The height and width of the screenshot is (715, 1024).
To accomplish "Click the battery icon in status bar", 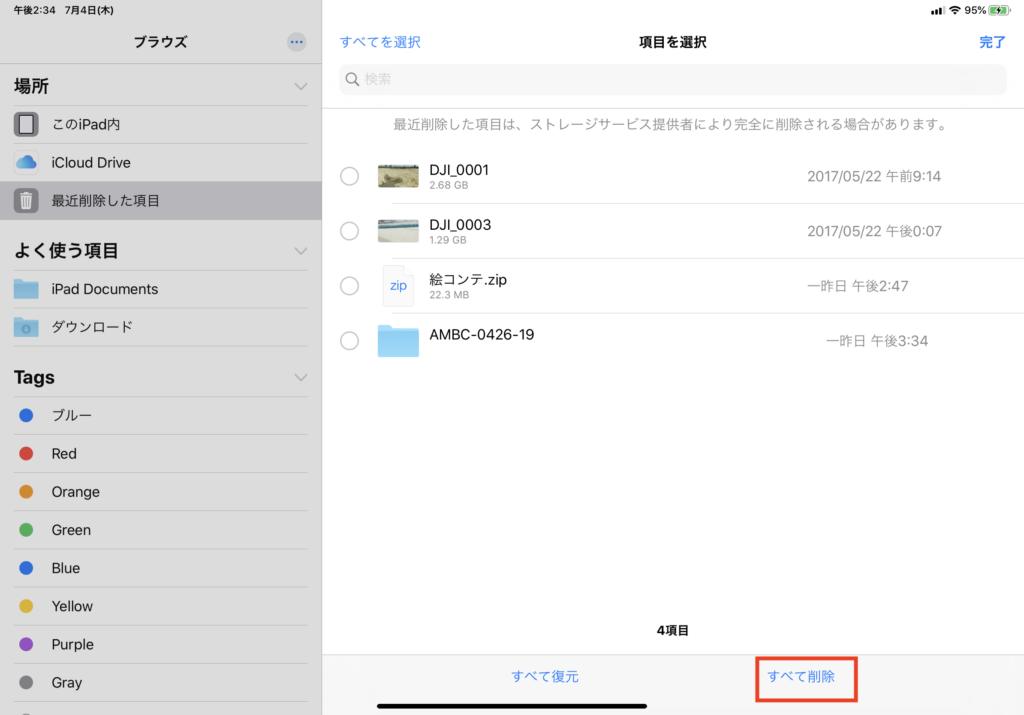I will tap(999, 10).
